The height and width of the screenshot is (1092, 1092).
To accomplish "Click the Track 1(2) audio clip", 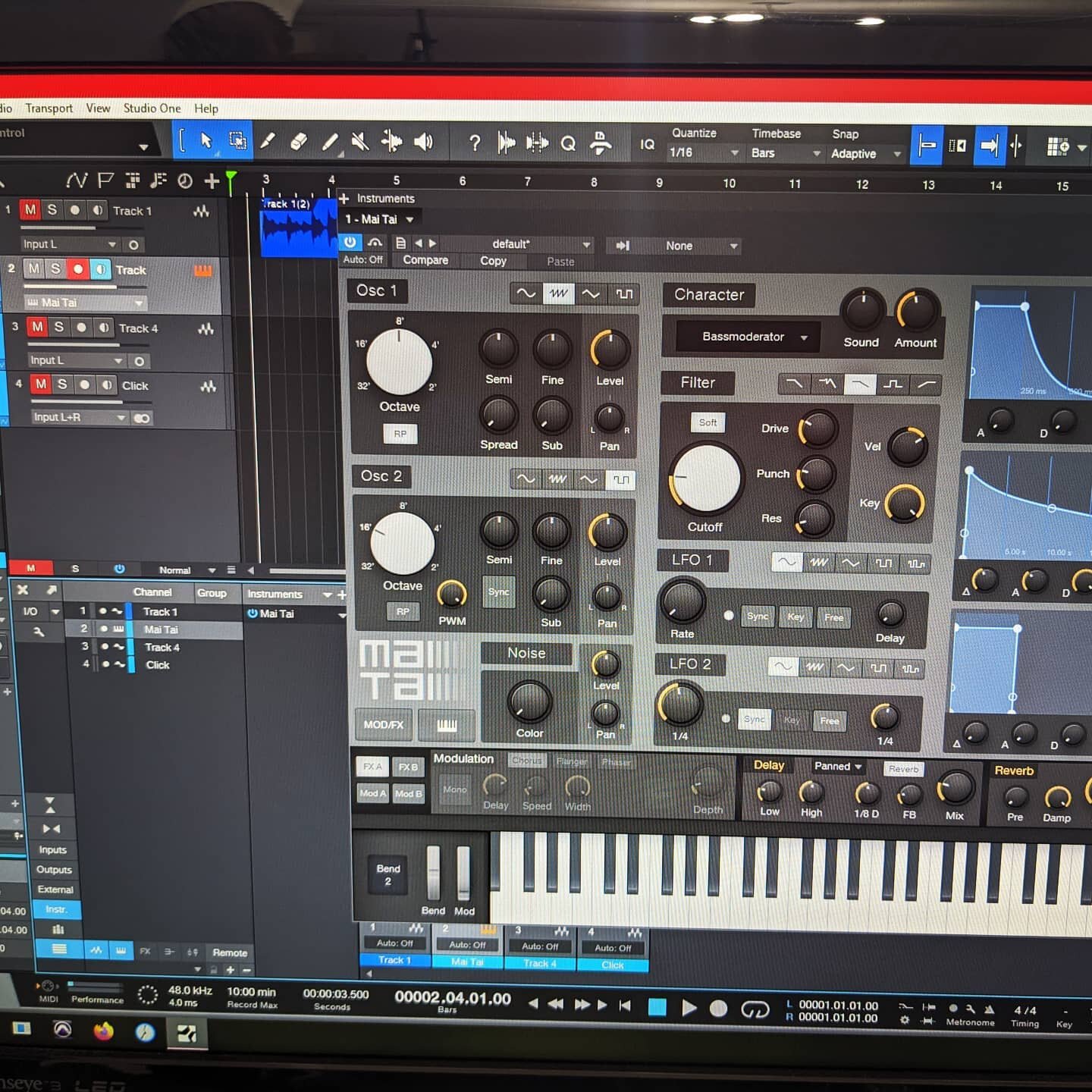I will click(x=298, y=227).
